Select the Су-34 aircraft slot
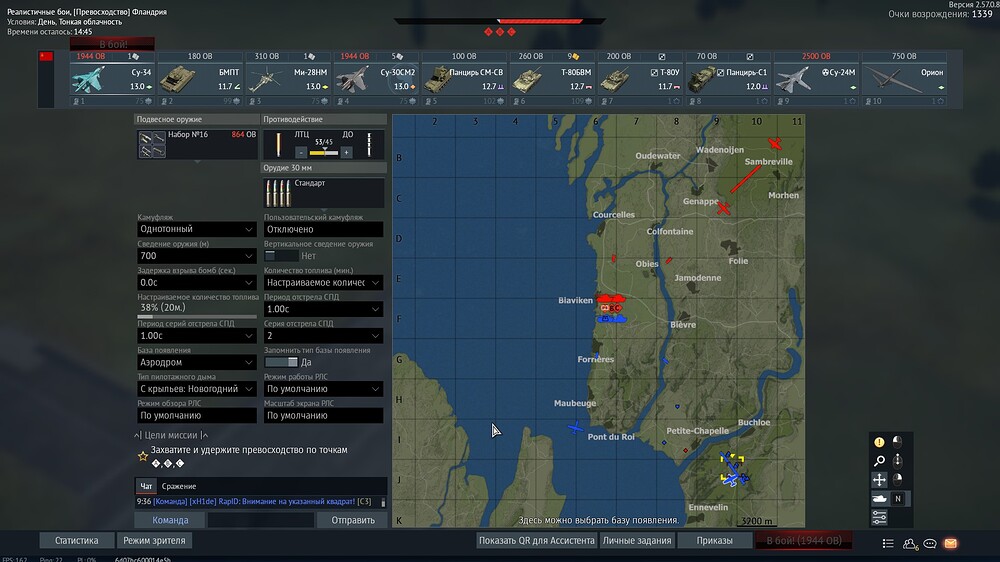Screen dimensions: 1000x562 click(x=112, y=78)
